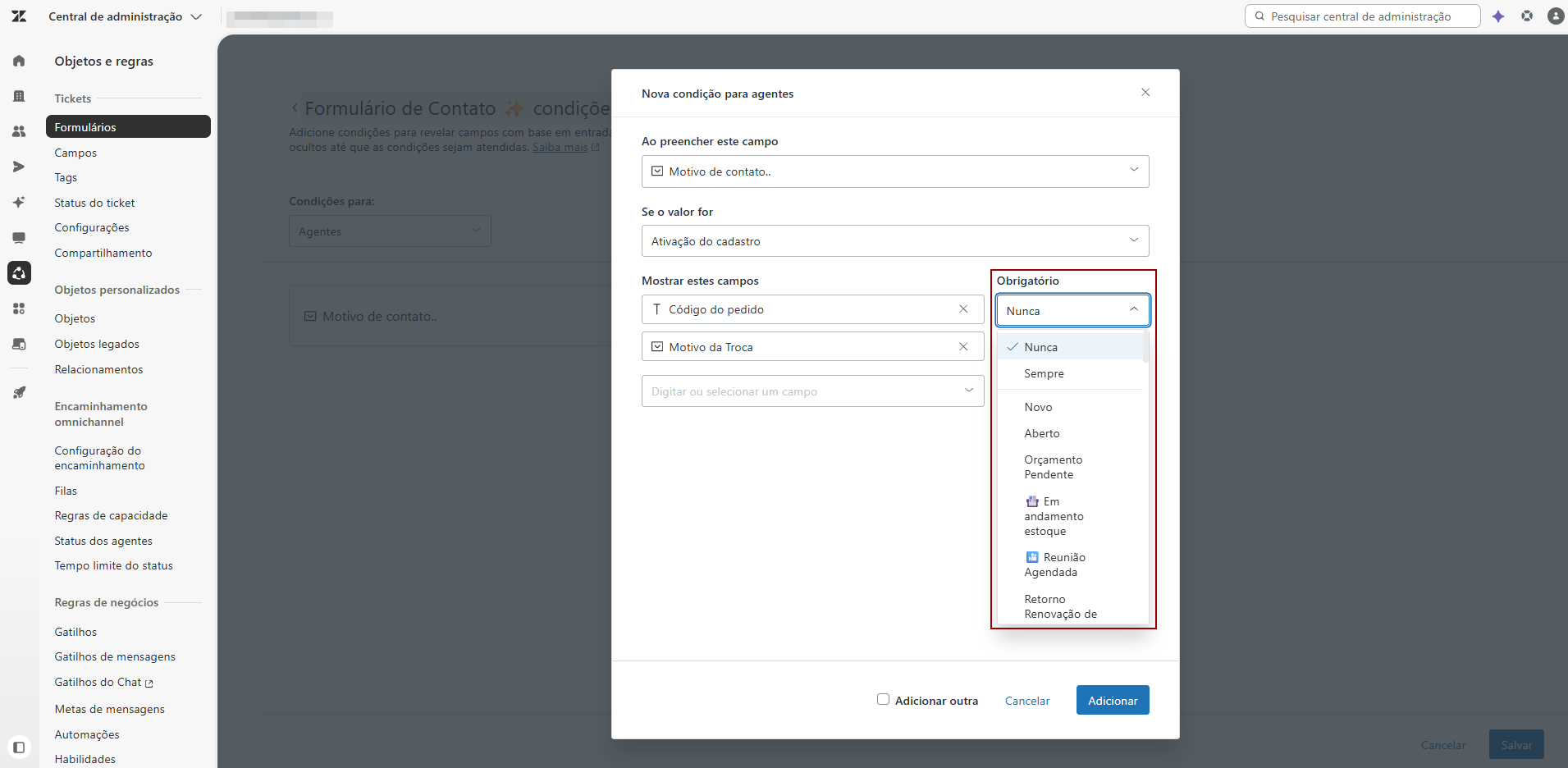Screen dimensions: 1568x768
Task: Toggle the Adicionar outra checkbox
Action: click(883, 699)
